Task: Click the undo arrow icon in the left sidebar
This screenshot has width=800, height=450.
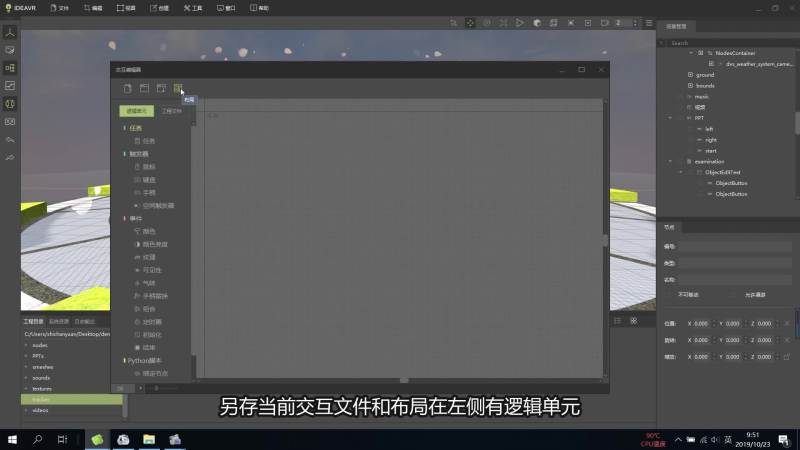Action: [10, 140]
